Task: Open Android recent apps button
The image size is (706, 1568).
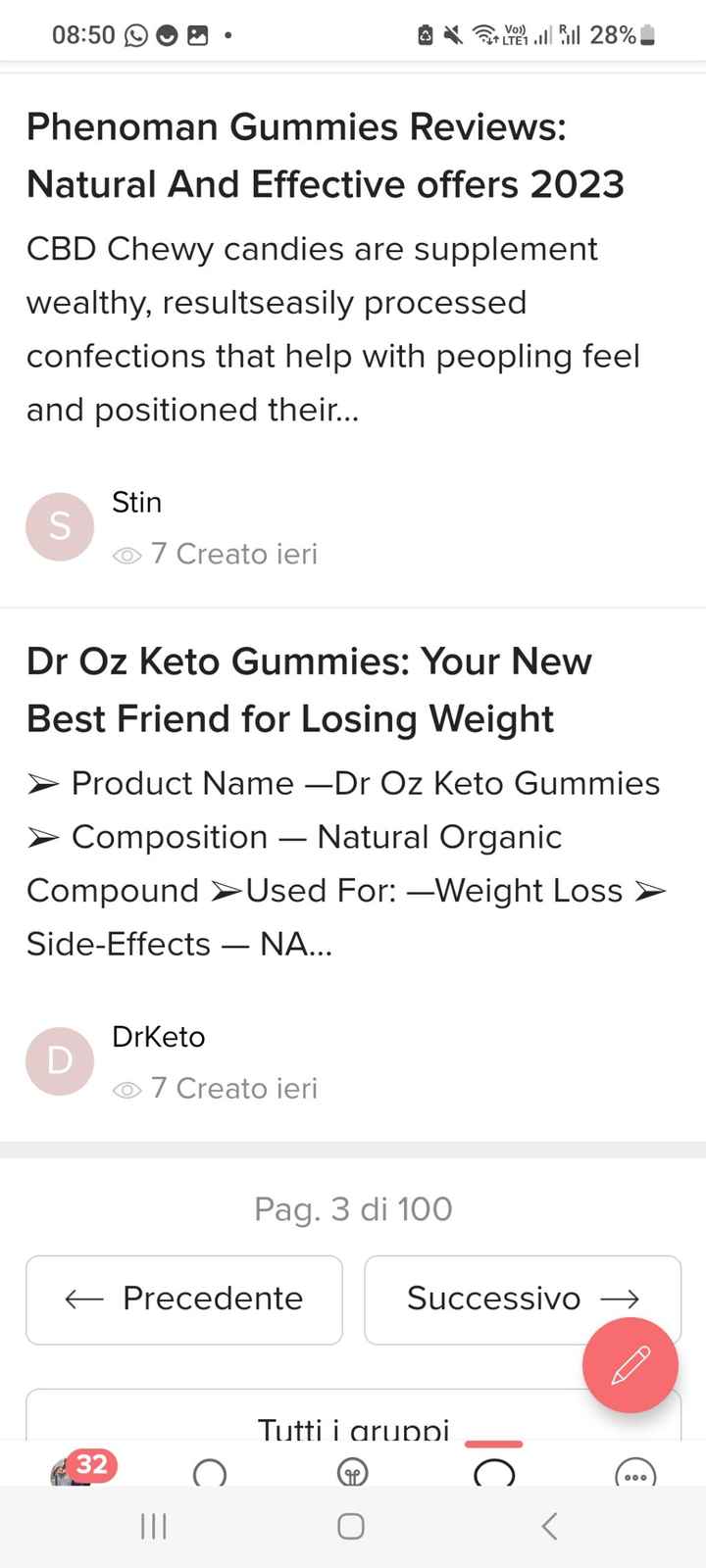Action: [154, 1526]
